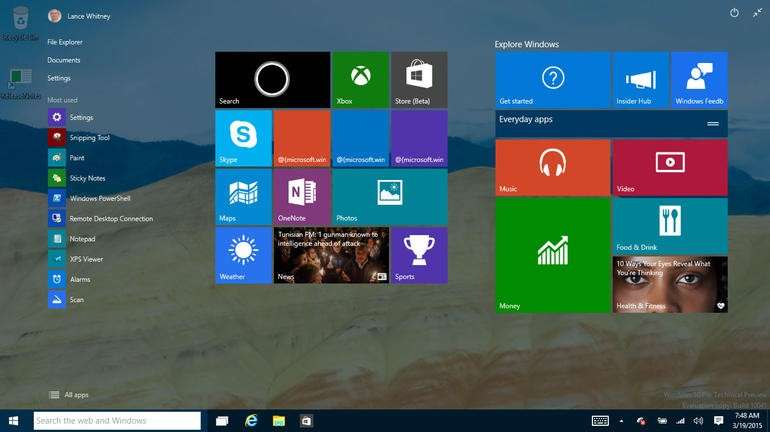Screen dimensions: 770x432
Task: Open Settings link below Documents
Action: (x=59, y=78)
